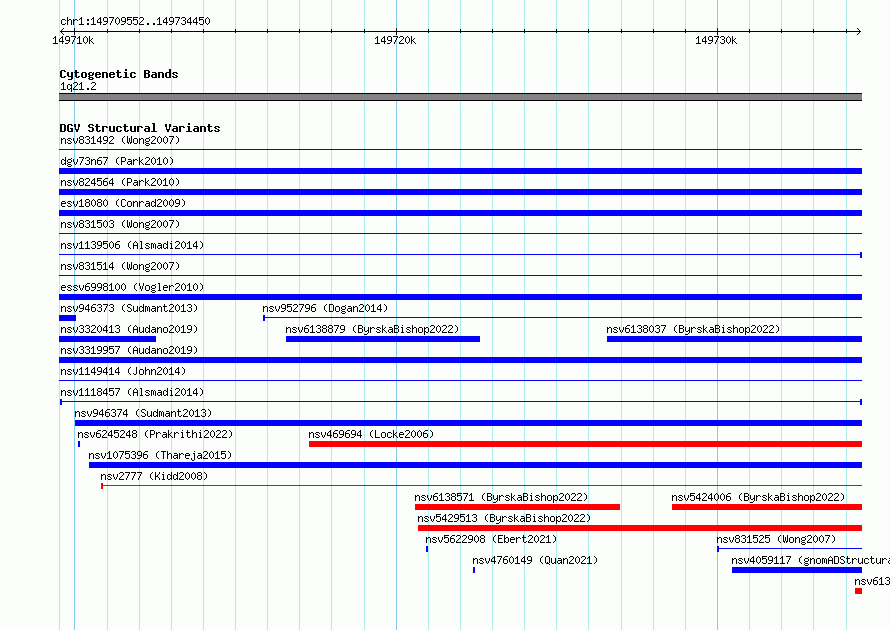Click the 1q21.2 cytogenetic band bar
The width and height of the screenshot is (890, 630).
[x=460, y=97]
